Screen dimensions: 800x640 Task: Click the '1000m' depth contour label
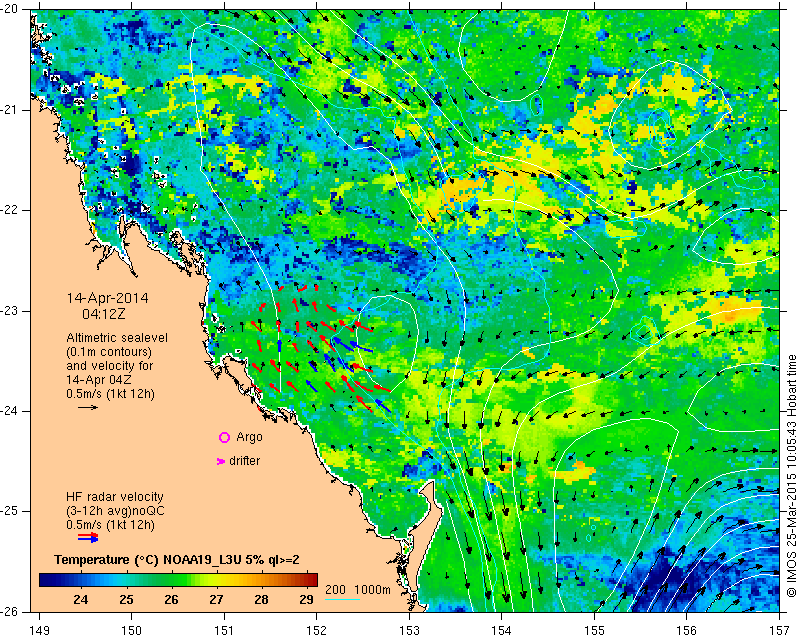pyautogui.click(x=372, y=590)
